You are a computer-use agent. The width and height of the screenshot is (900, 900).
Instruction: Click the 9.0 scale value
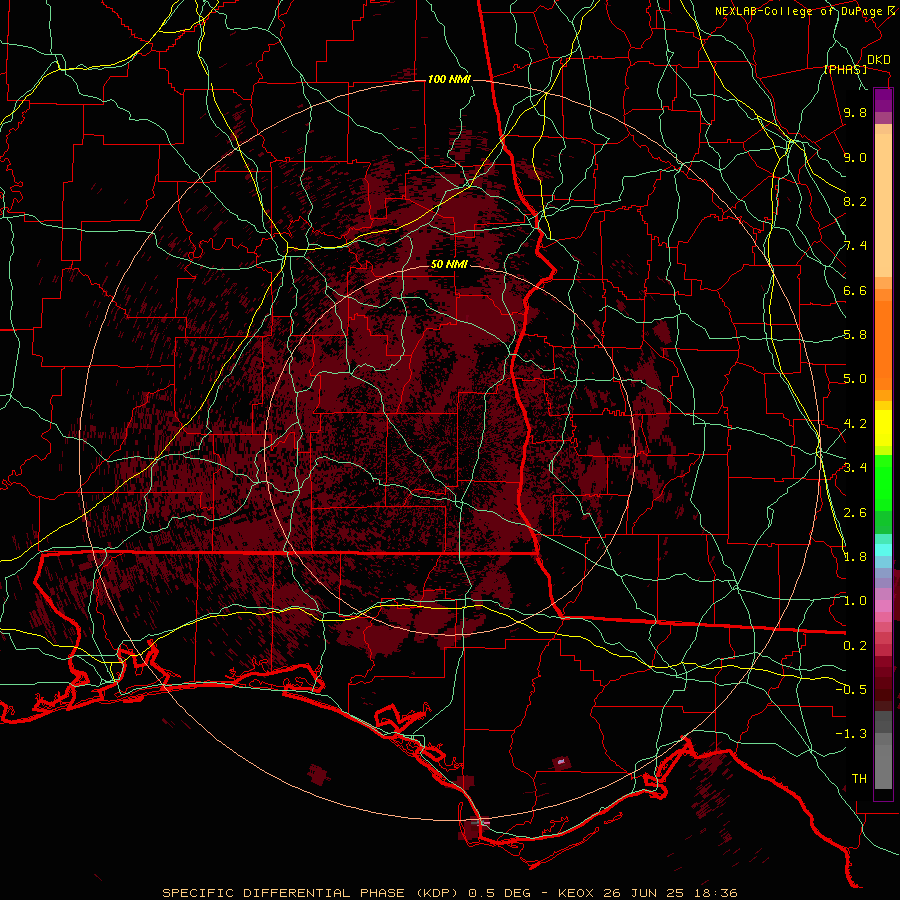[855, 157]
